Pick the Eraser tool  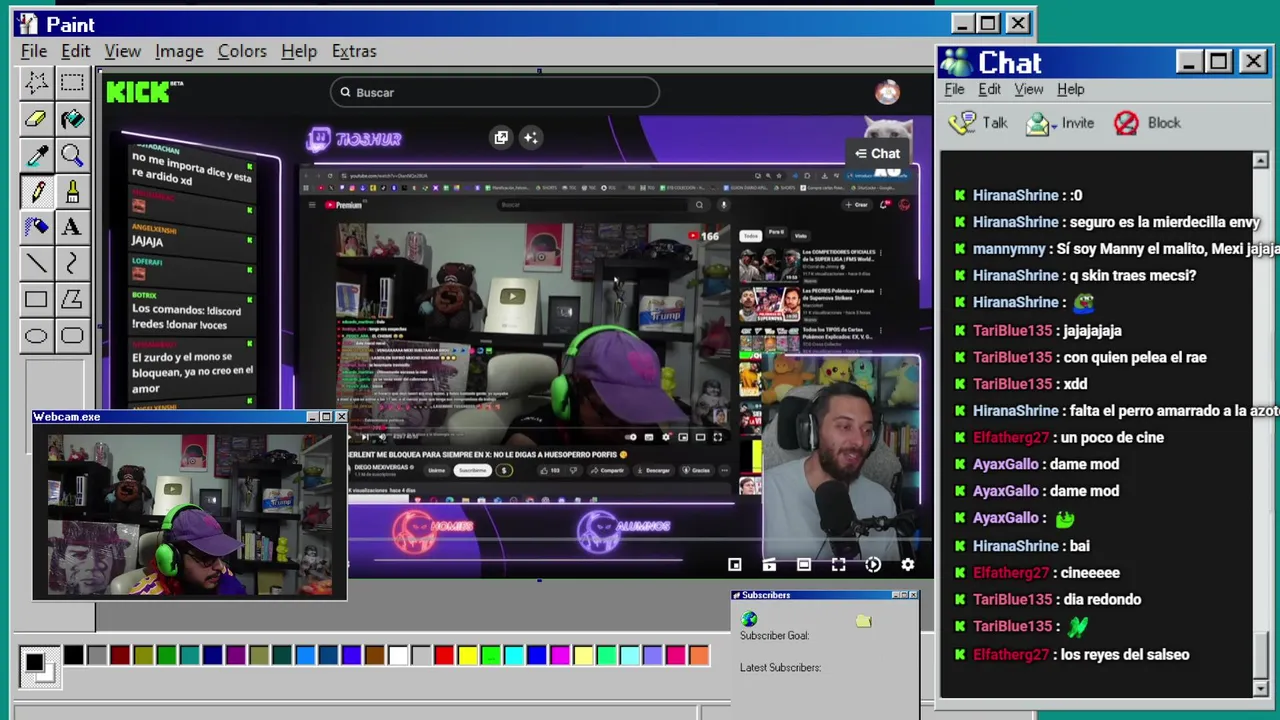point(36,119)
